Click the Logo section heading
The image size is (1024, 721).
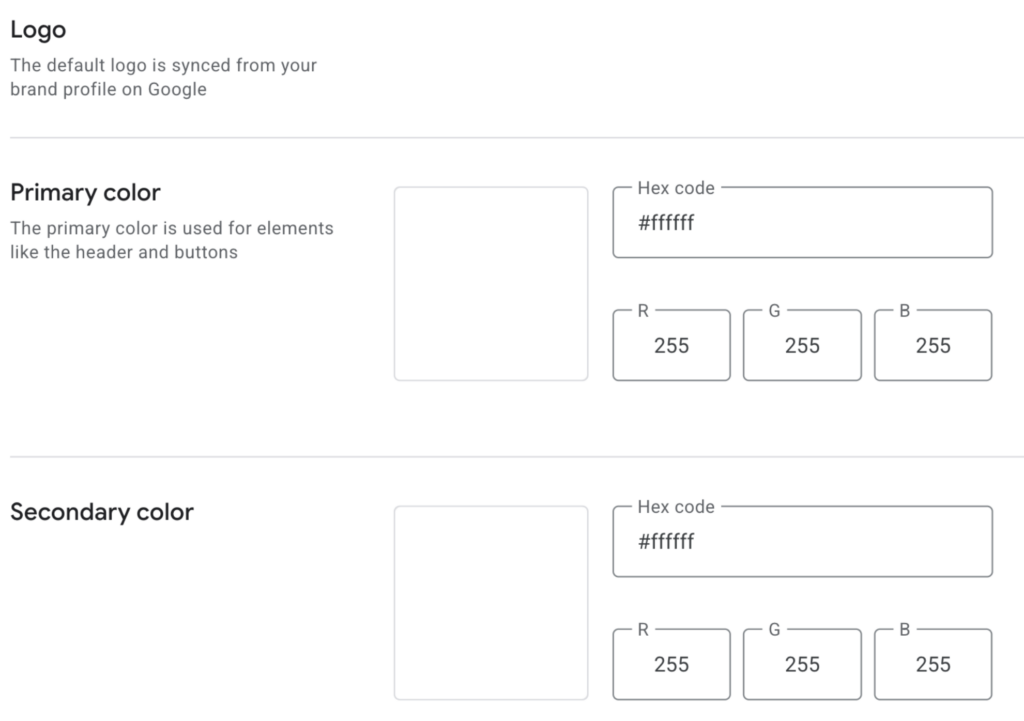(38, 30)
